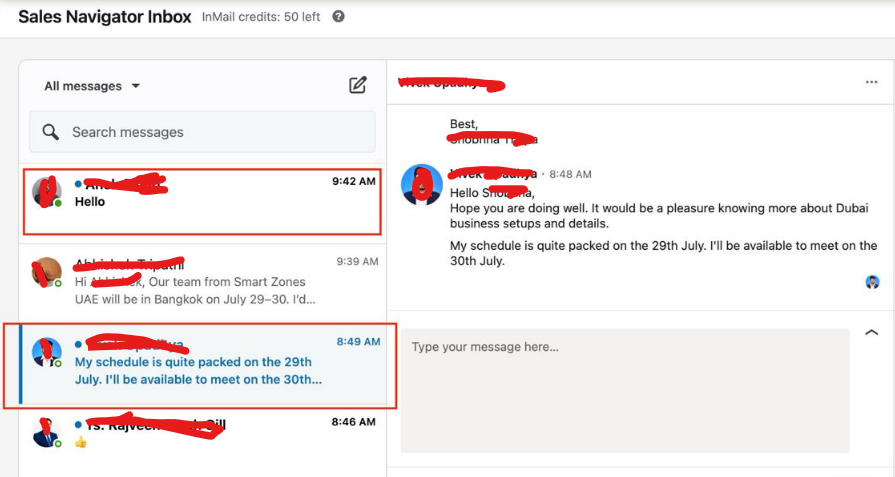Viewport: 895px width, 477px height.
Task: Click the avatar on the 9:39 AM conversation
Action: point(47,272)
